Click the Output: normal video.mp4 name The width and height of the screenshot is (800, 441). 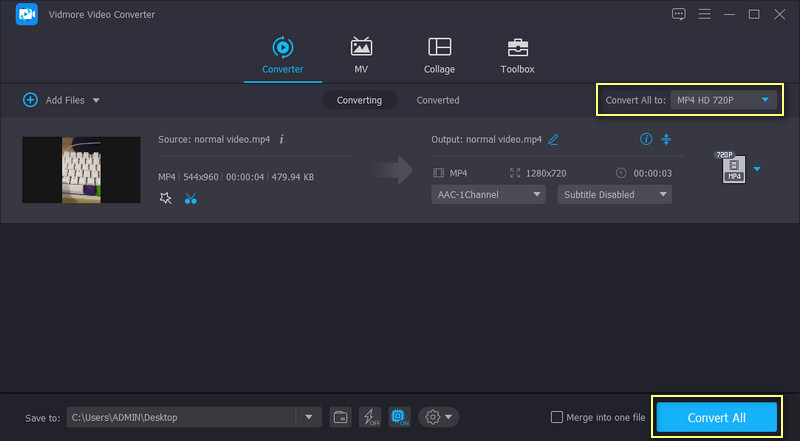coord(486,139)
